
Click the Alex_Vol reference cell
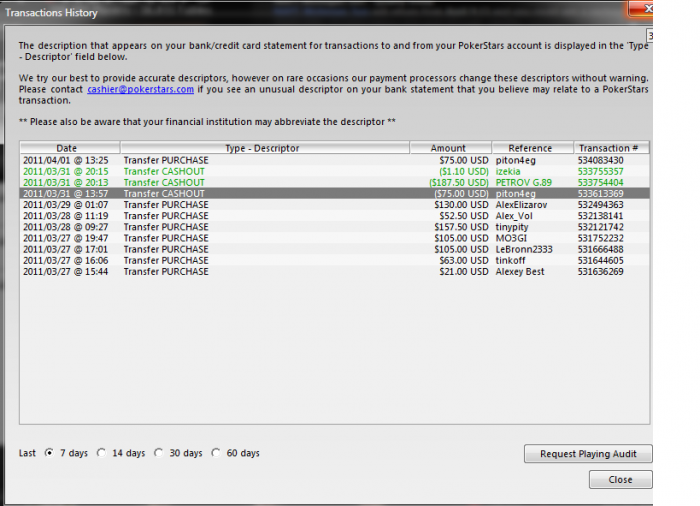[514, 216]
